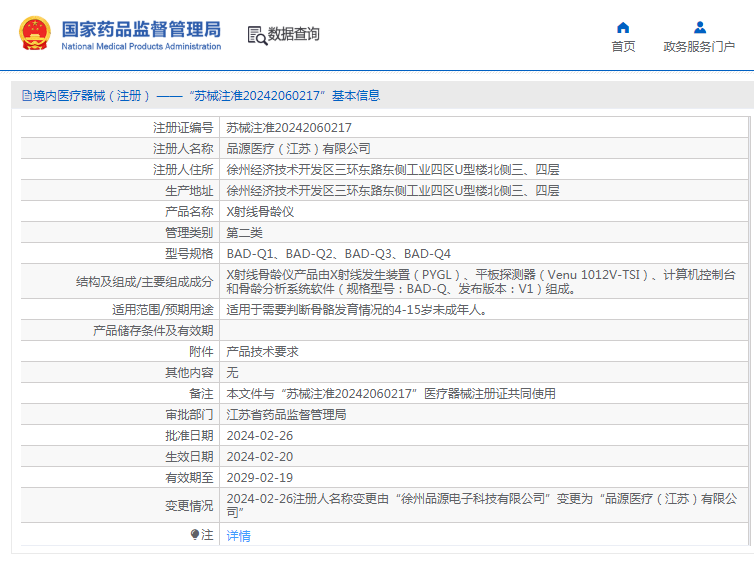The width and height of the screenshot is (754, 567).
Task: Click the national emblem logo
Action: click(35, 33)
